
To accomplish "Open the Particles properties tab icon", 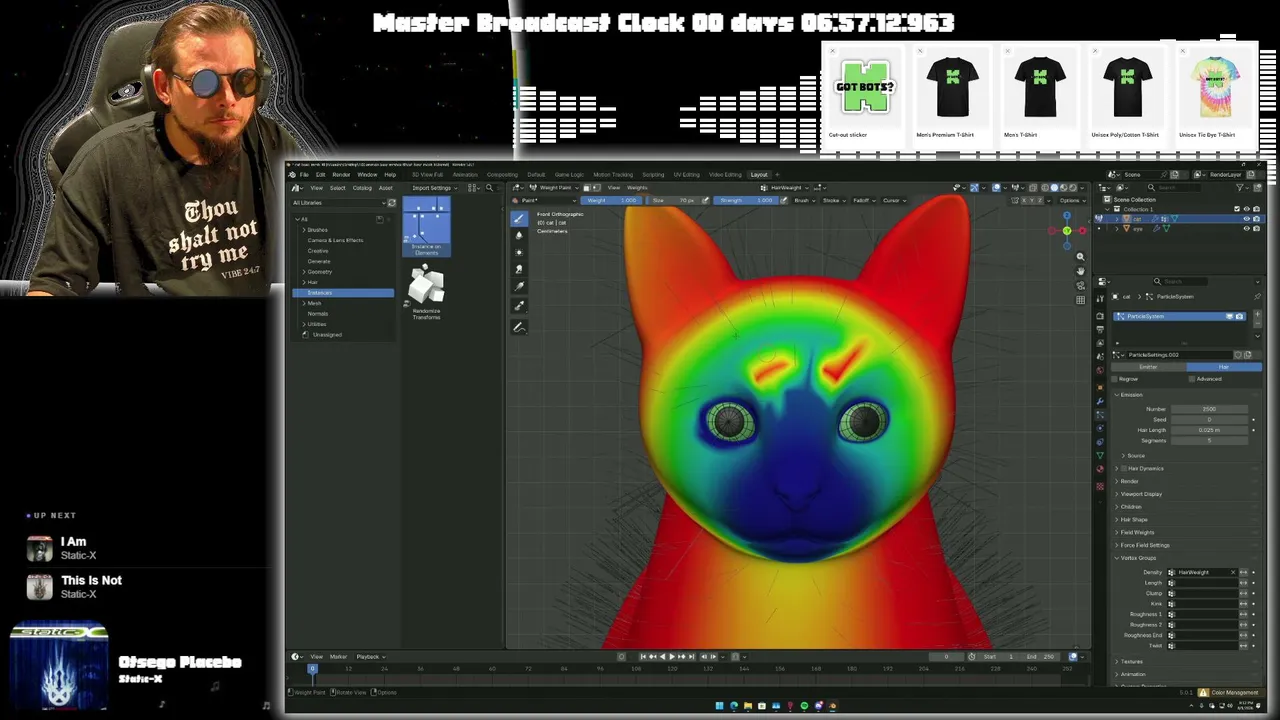I will pos(1100,415).
